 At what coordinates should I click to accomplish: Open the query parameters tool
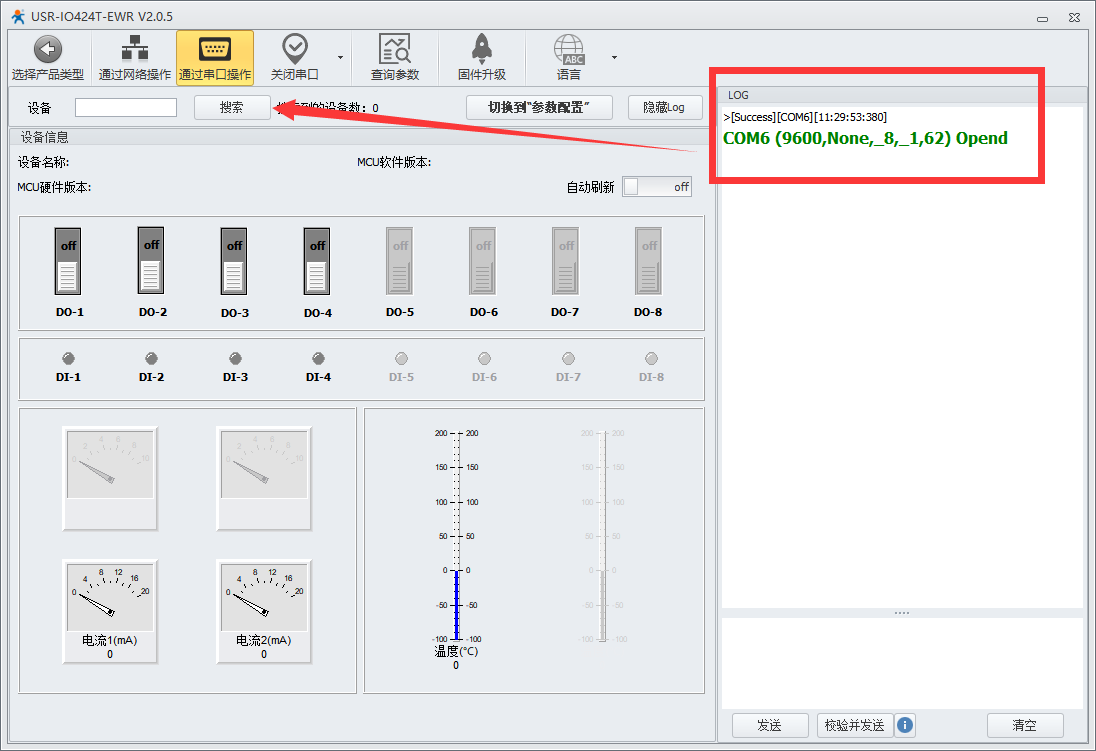(x=394, y=50)
